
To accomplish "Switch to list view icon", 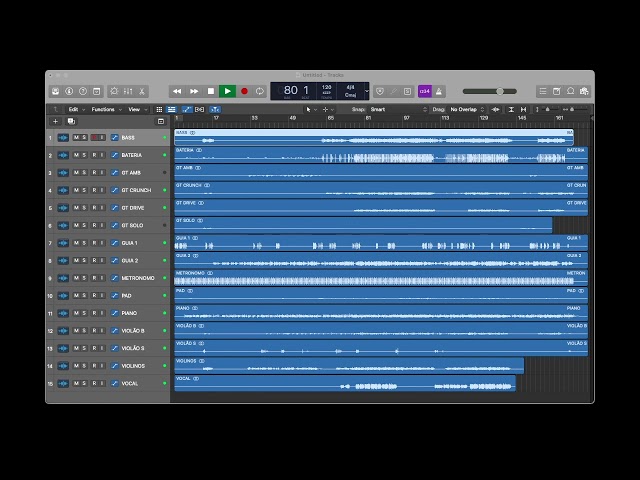I will coord(172,109).
